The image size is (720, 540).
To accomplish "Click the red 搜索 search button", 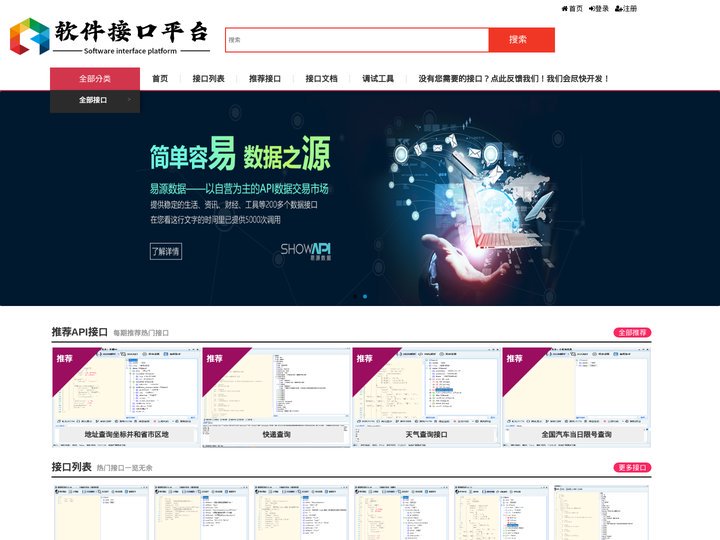I will 522,40.
